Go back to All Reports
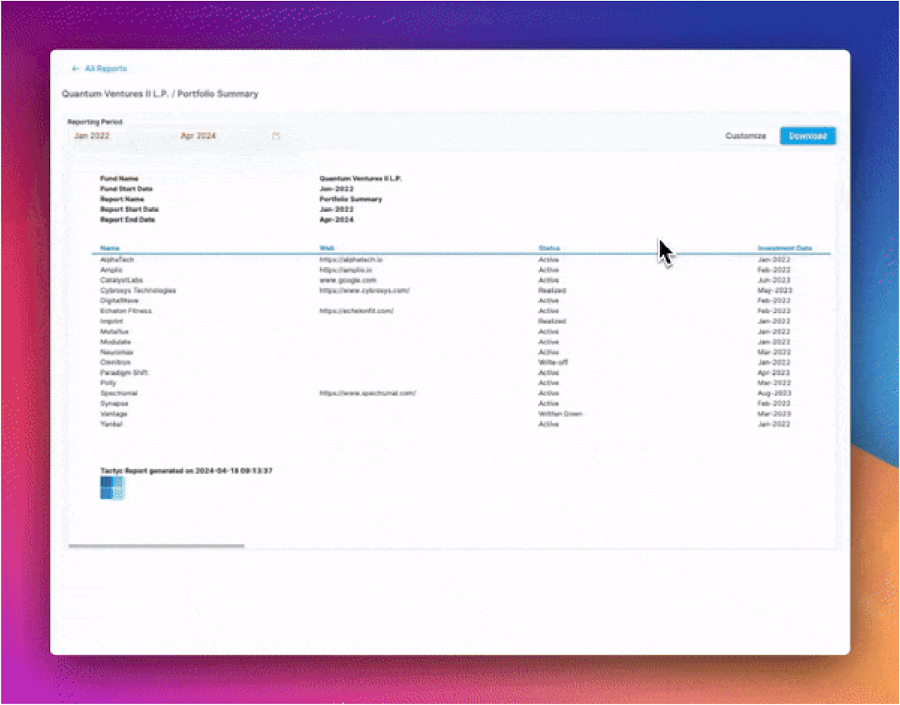The height and width of the screenshot is (705, 900). pyautogui.click(x=106, y=68)
